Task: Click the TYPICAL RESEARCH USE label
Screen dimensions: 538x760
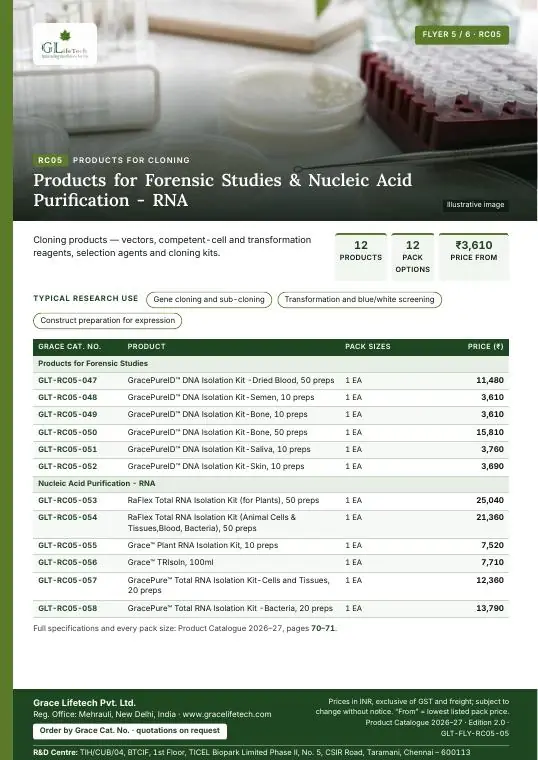Action: (x=86, y=299)
